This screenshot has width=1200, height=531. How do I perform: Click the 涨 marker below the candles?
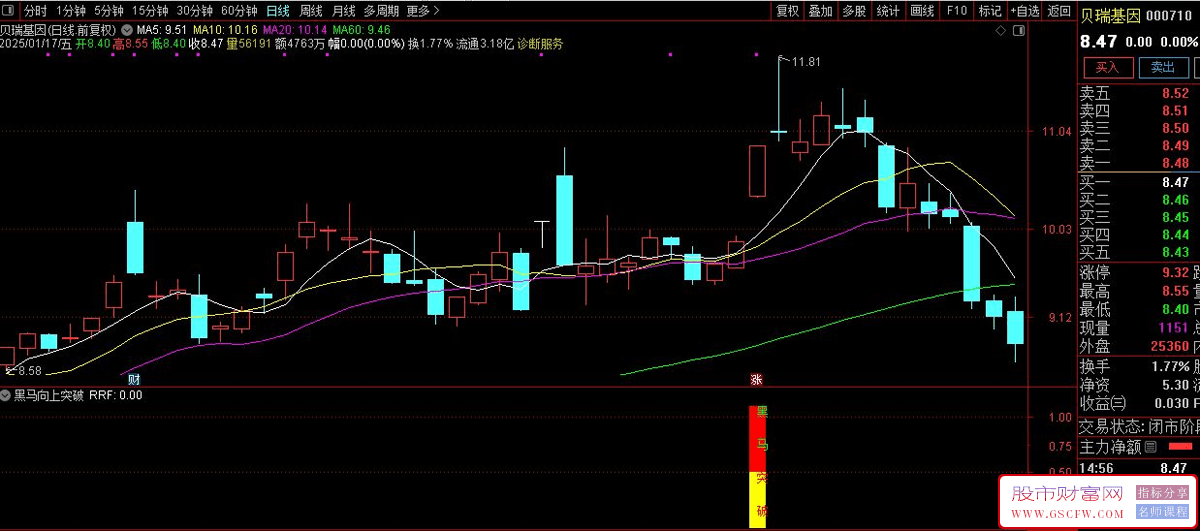[x=757, y=380]
